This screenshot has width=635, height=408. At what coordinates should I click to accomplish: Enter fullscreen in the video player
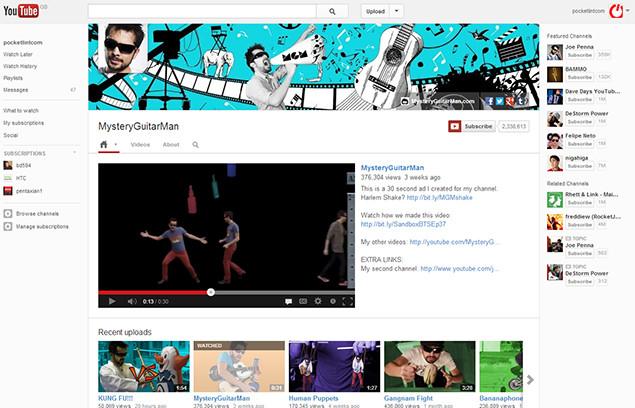tap(347, 301)
